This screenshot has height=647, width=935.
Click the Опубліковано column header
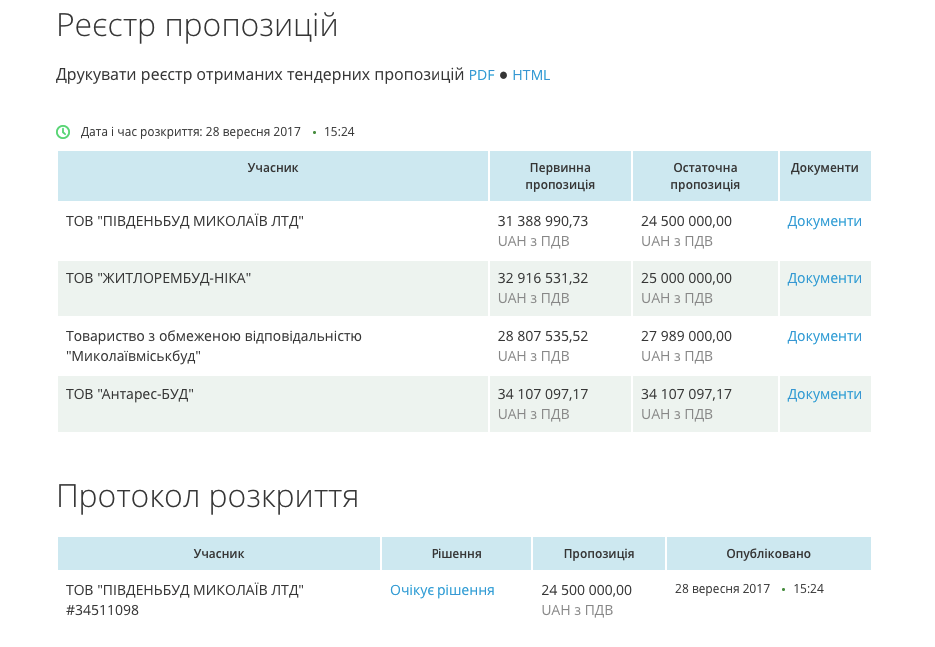click(768, 553)
